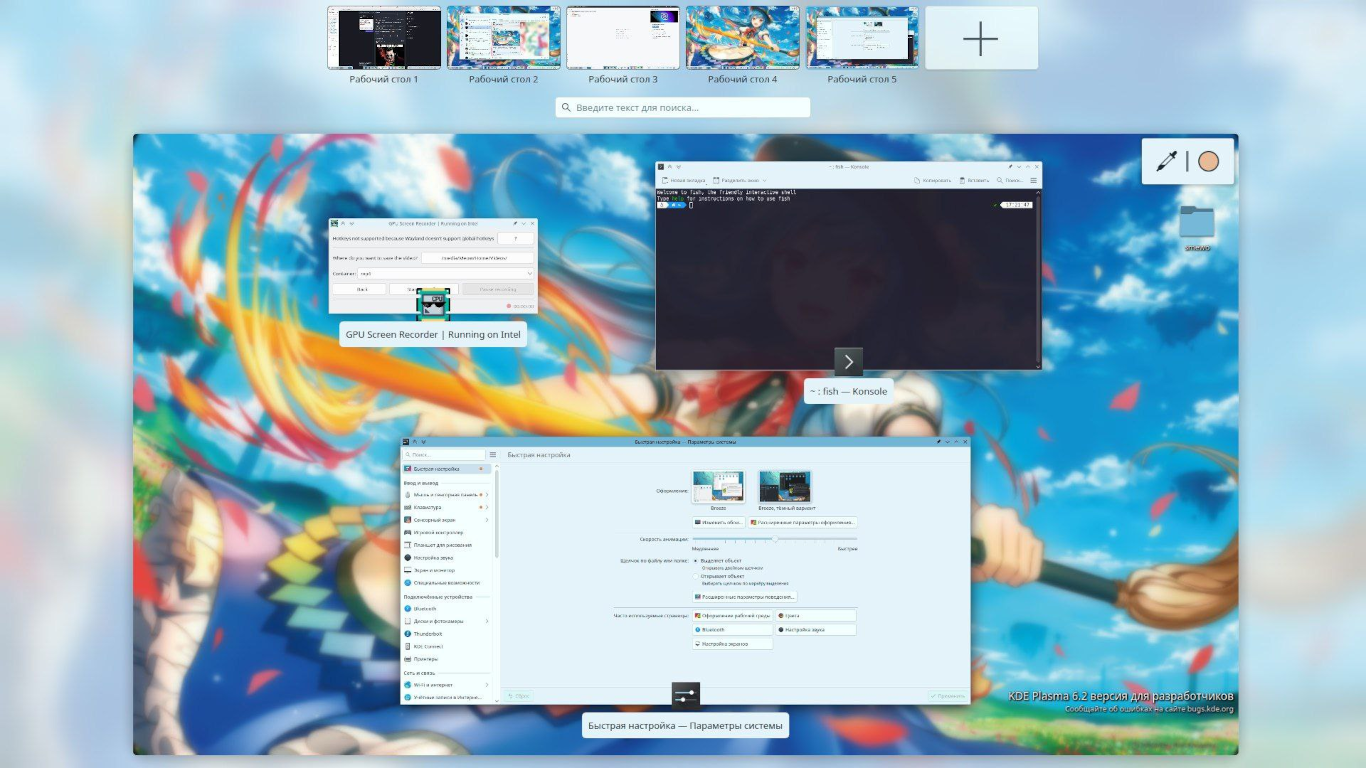Screen dimensions: 1366x768
Task: Add a new virtual desktop with plus
Action: (x=980, y=39)
